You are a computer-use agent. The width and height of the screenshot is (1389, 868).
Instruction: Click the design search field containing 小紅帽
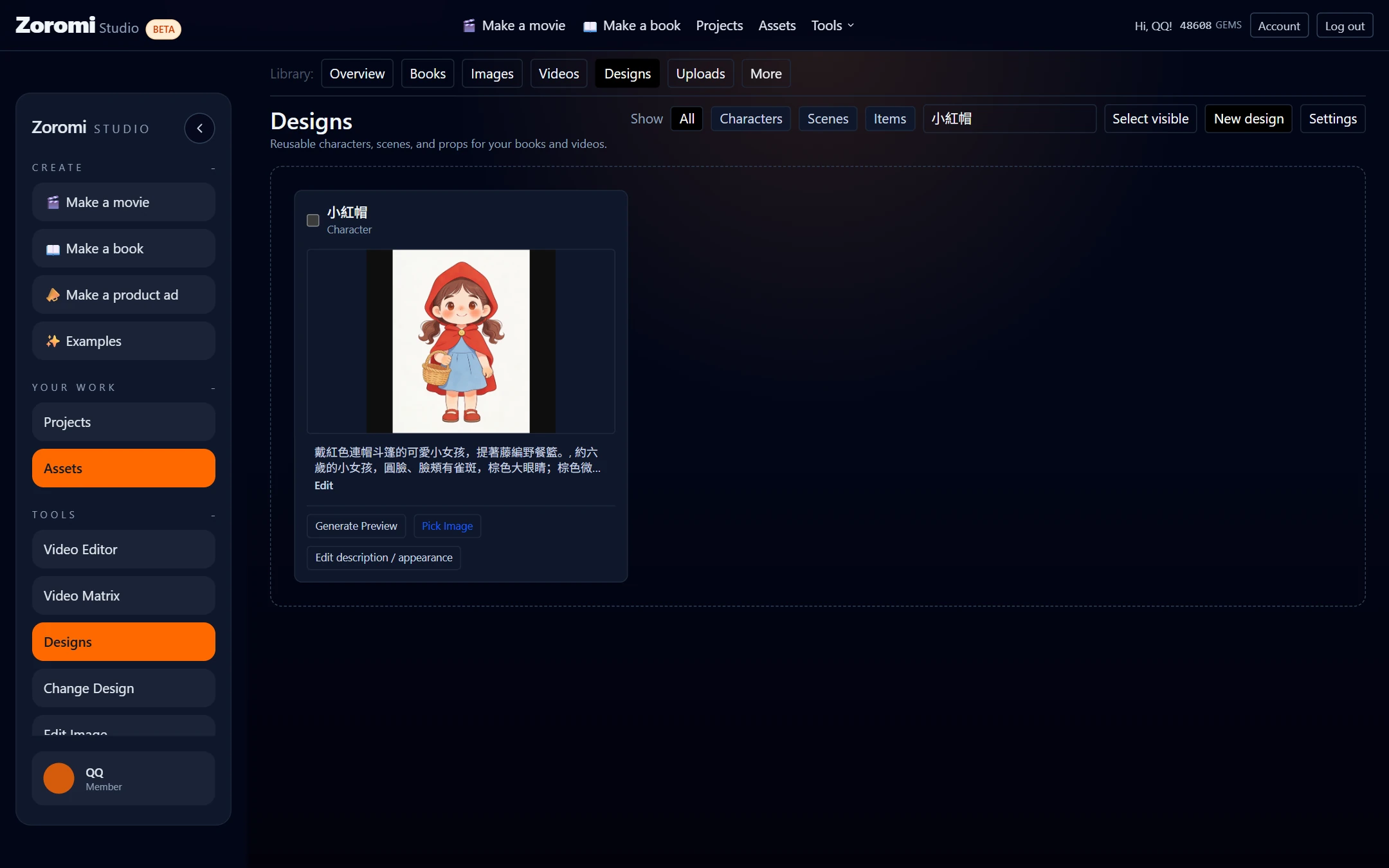coord(1010,118)
